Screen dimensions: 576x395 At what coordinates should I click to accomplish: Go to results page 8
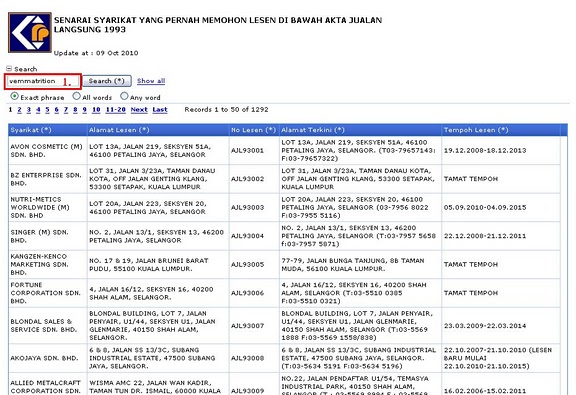click(75, 109)
